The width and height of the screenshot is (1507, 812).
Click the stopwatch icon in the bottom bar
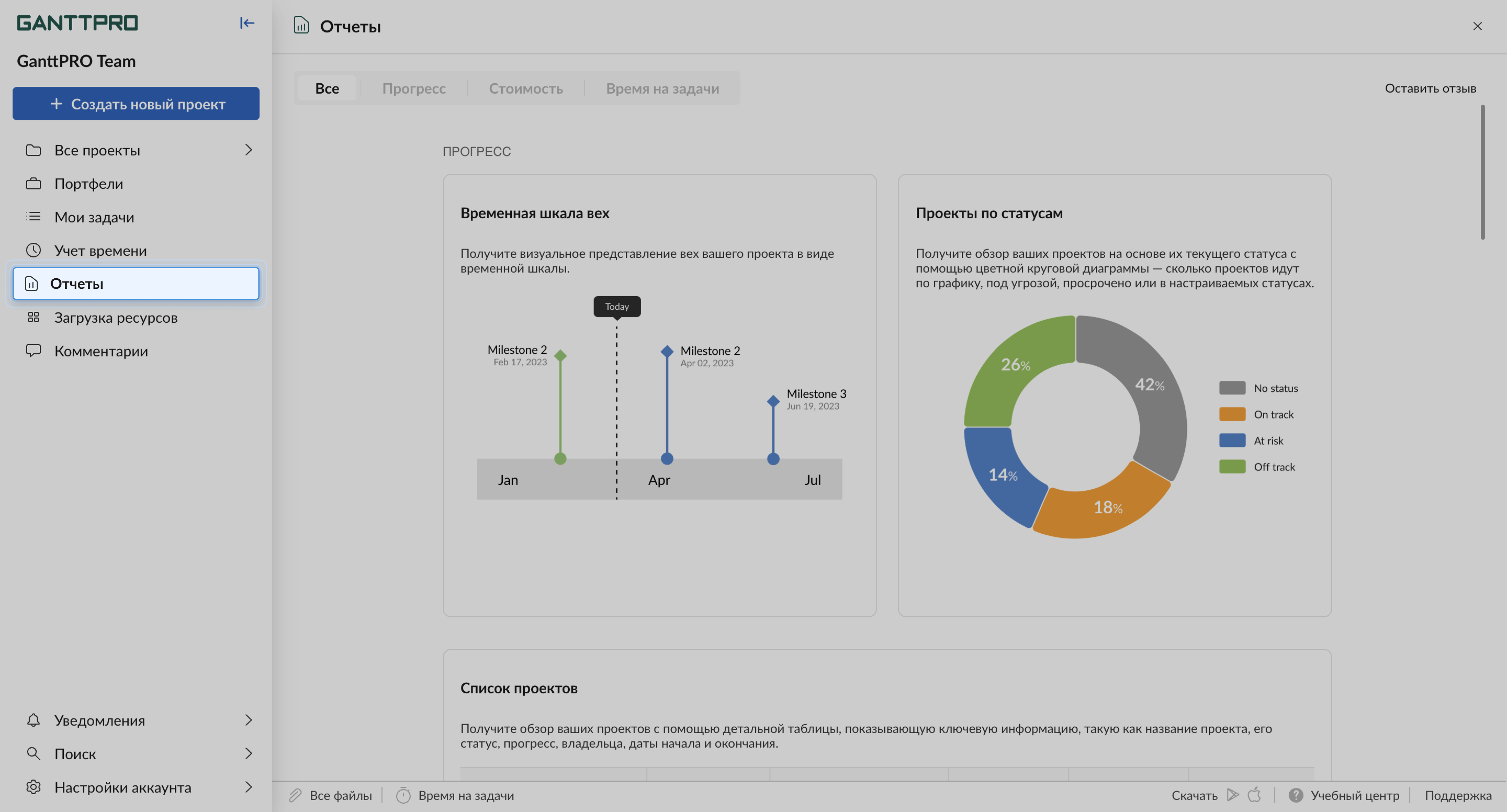(403, 796)
